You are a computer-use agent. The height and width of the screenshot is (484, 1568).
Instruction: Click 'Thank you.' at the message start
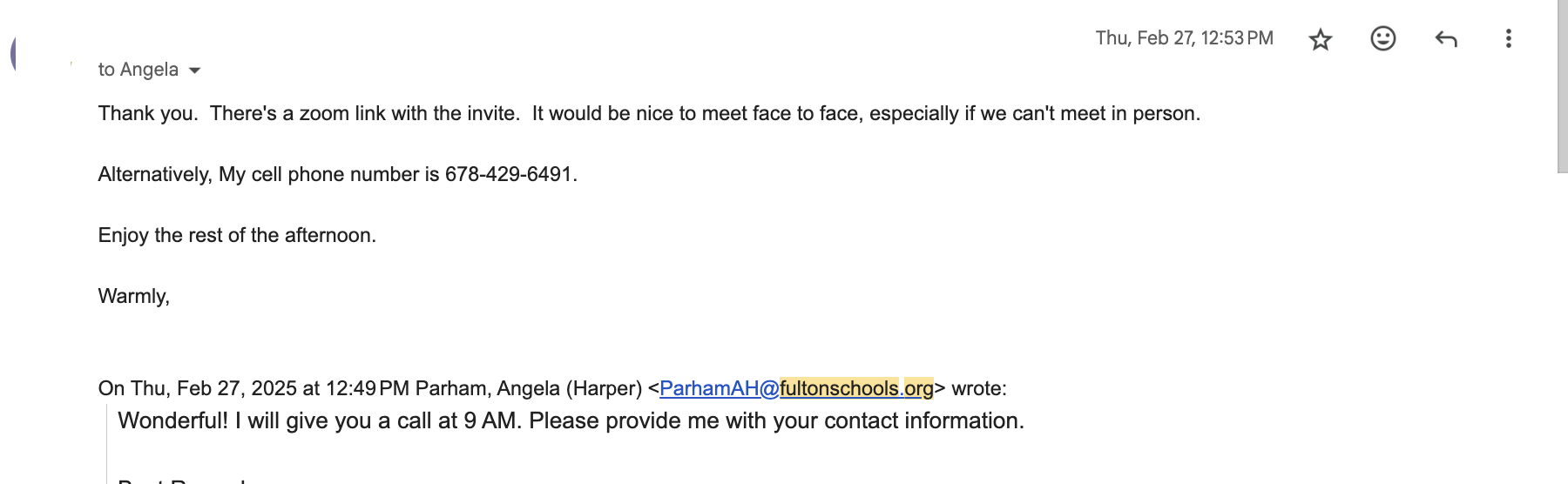pyautogui.click(x=148, y=113)
